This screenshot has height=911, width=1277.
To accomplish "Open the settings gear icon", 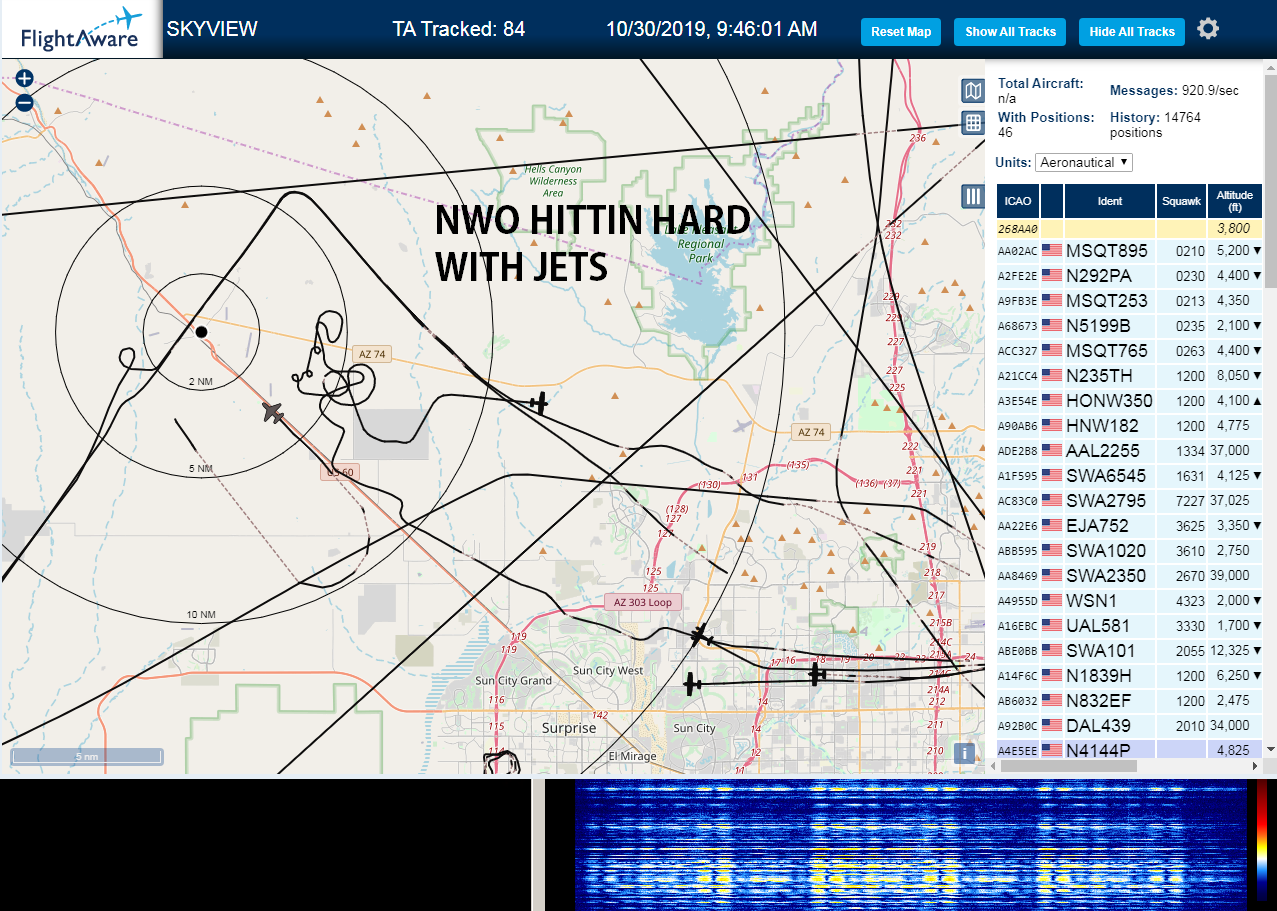I will tap(1208, 29).
